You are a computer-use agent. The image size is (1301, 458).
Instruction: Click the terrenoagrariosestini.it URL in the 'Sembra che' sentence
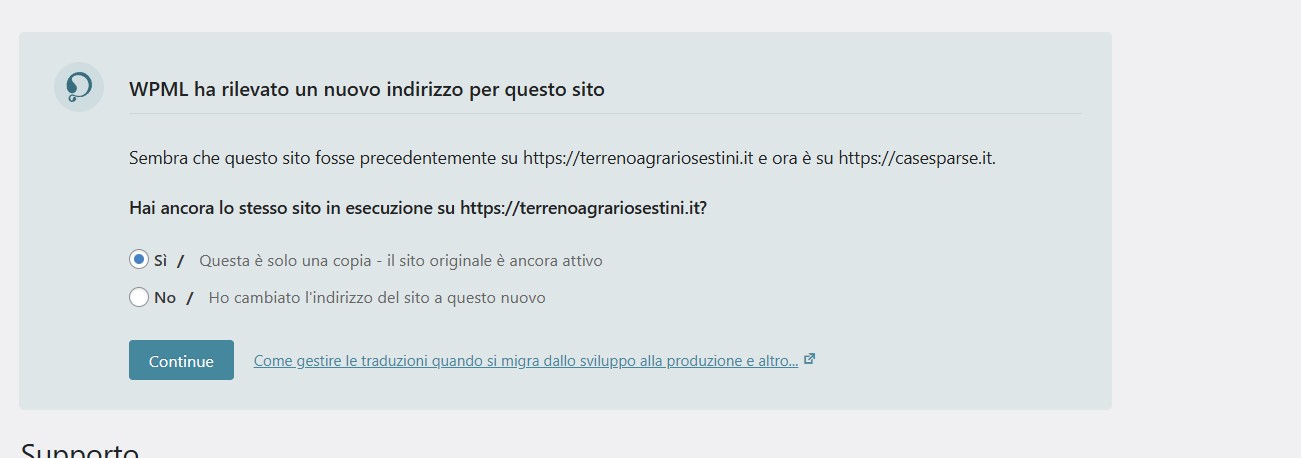point(638,158)
